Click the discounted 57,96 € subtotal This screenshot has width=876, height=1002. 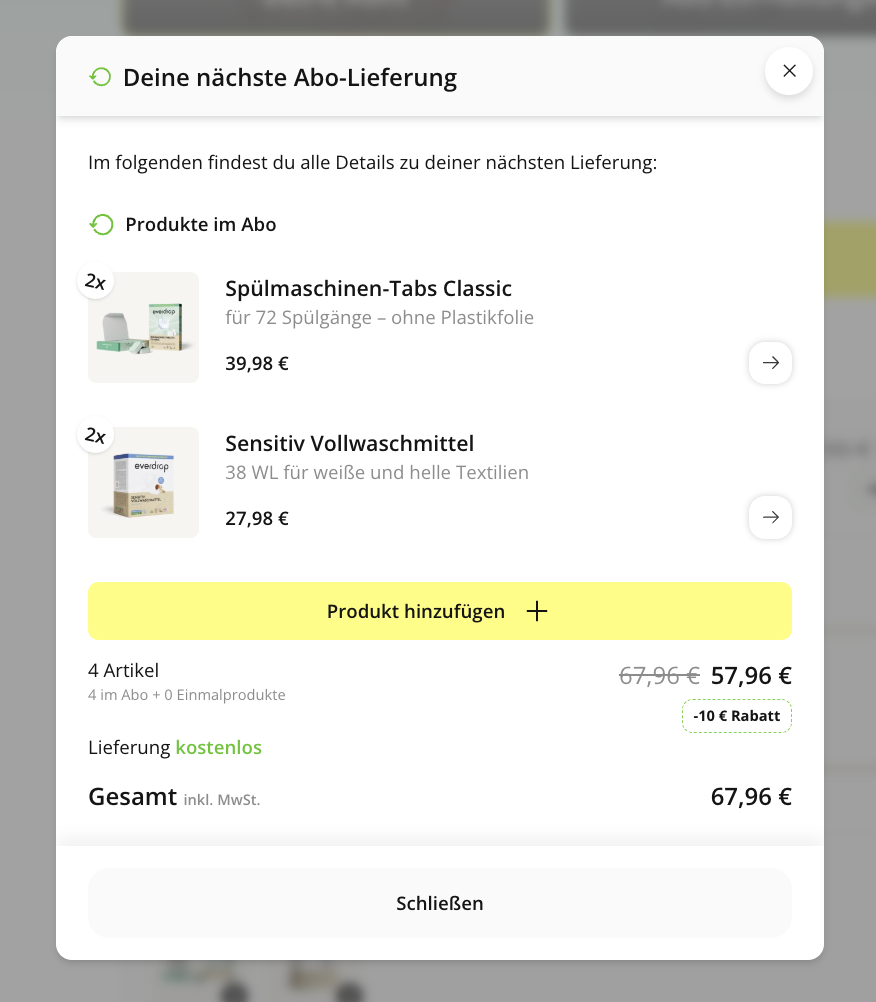click(751, 676)
